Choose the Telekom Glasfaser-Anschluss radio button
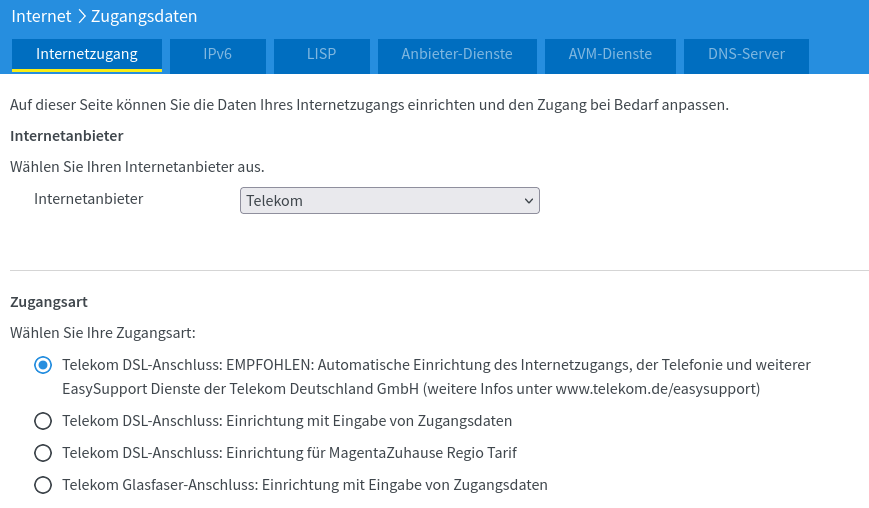 (x=42, y=485)
